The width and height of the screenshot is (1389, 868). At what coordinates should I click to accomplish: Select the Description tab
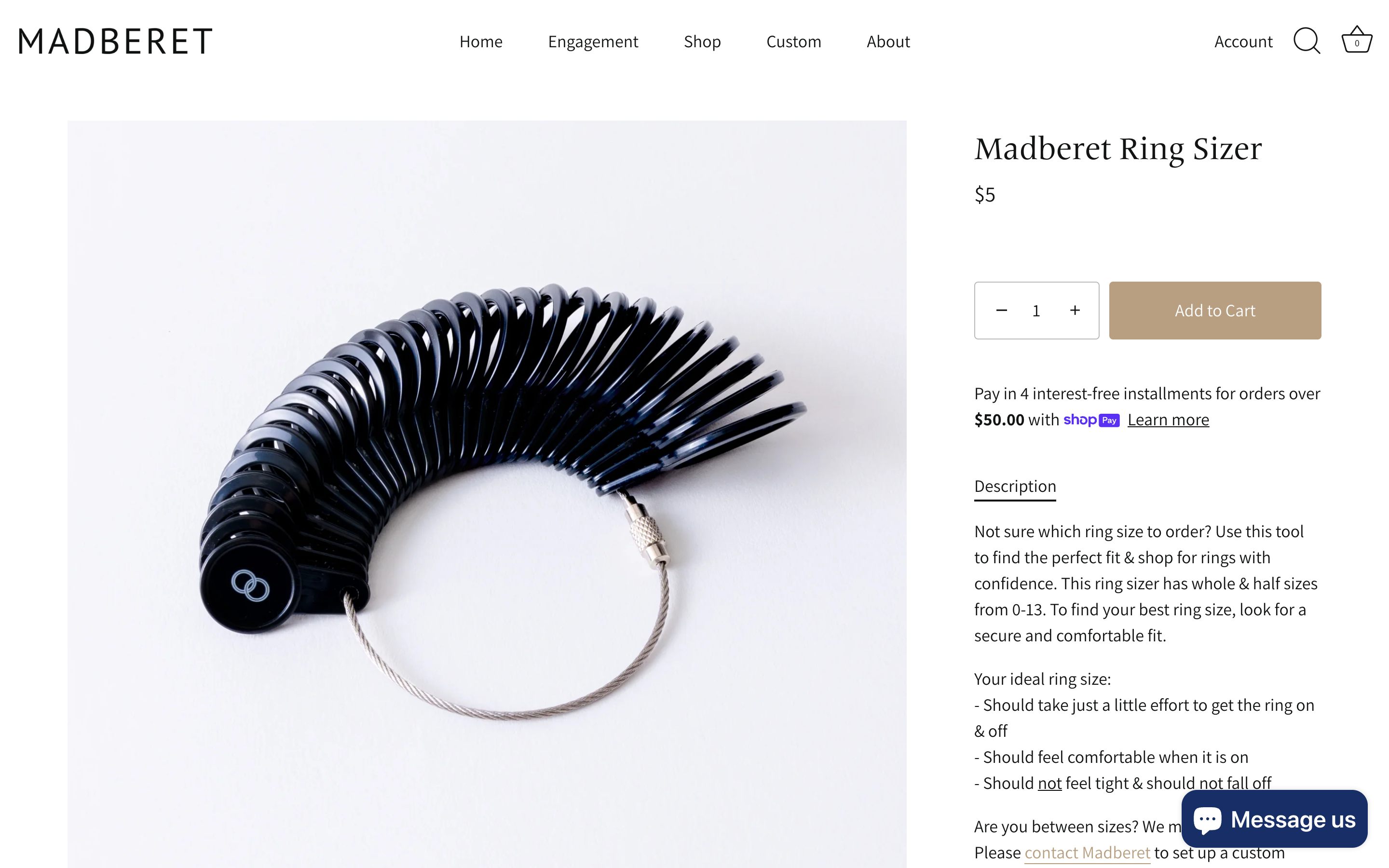tap(1015, 487)
